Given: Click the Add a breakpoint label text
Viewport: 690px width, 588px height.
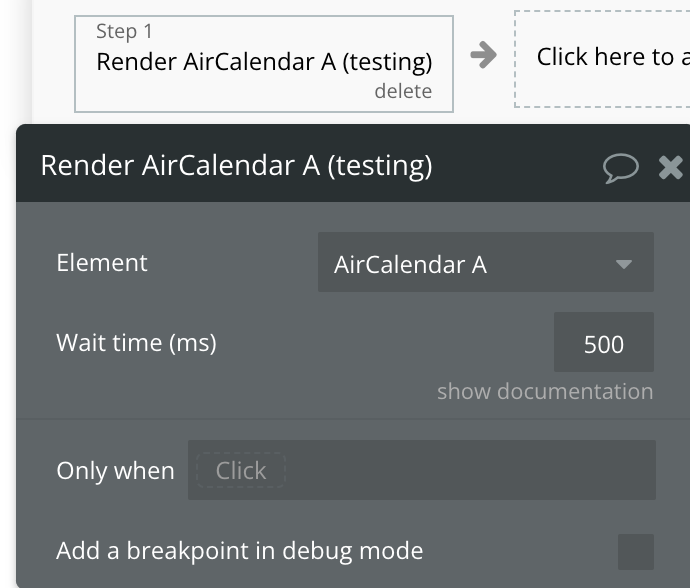Looking at the screenshot, I should [240, 551].
